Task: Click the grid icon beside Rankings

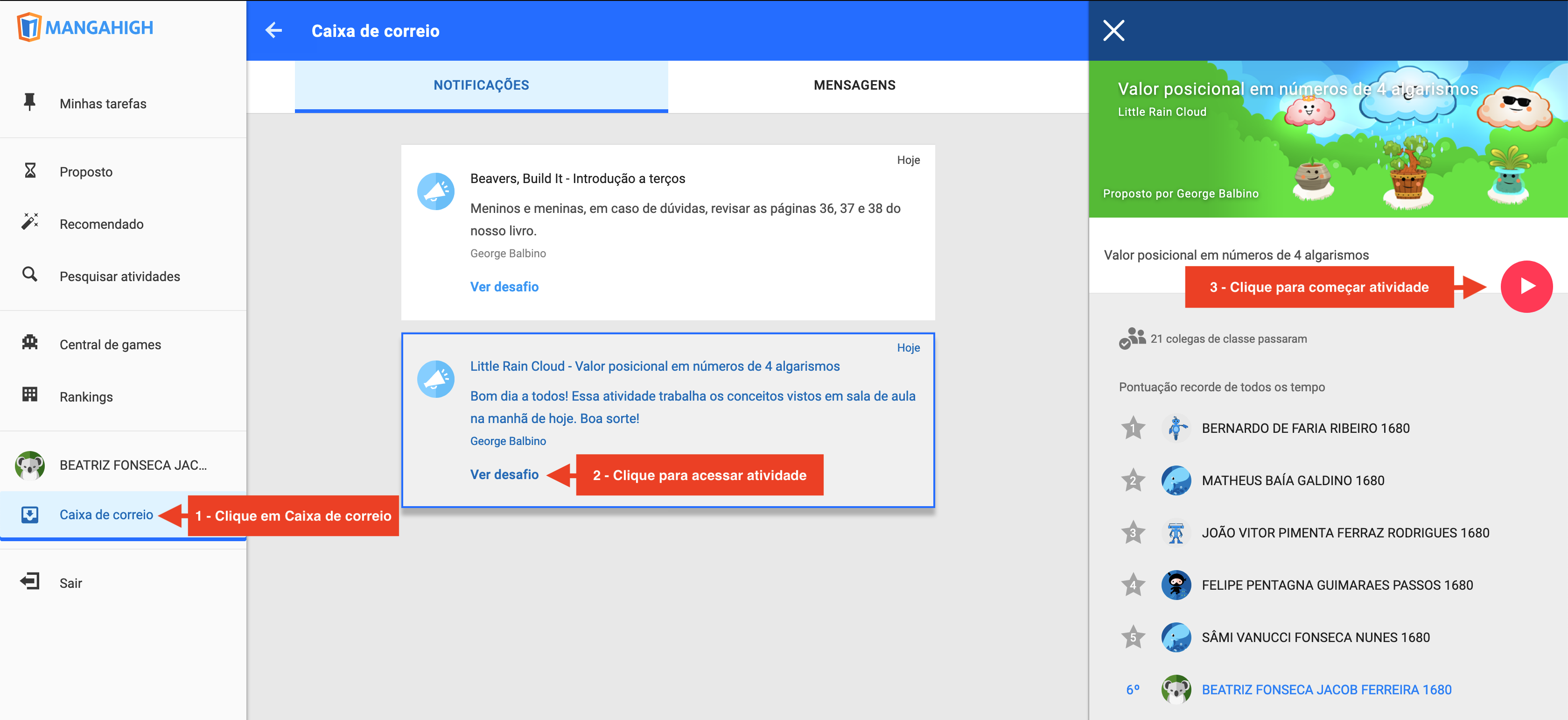Action: [x=30, y=395]
